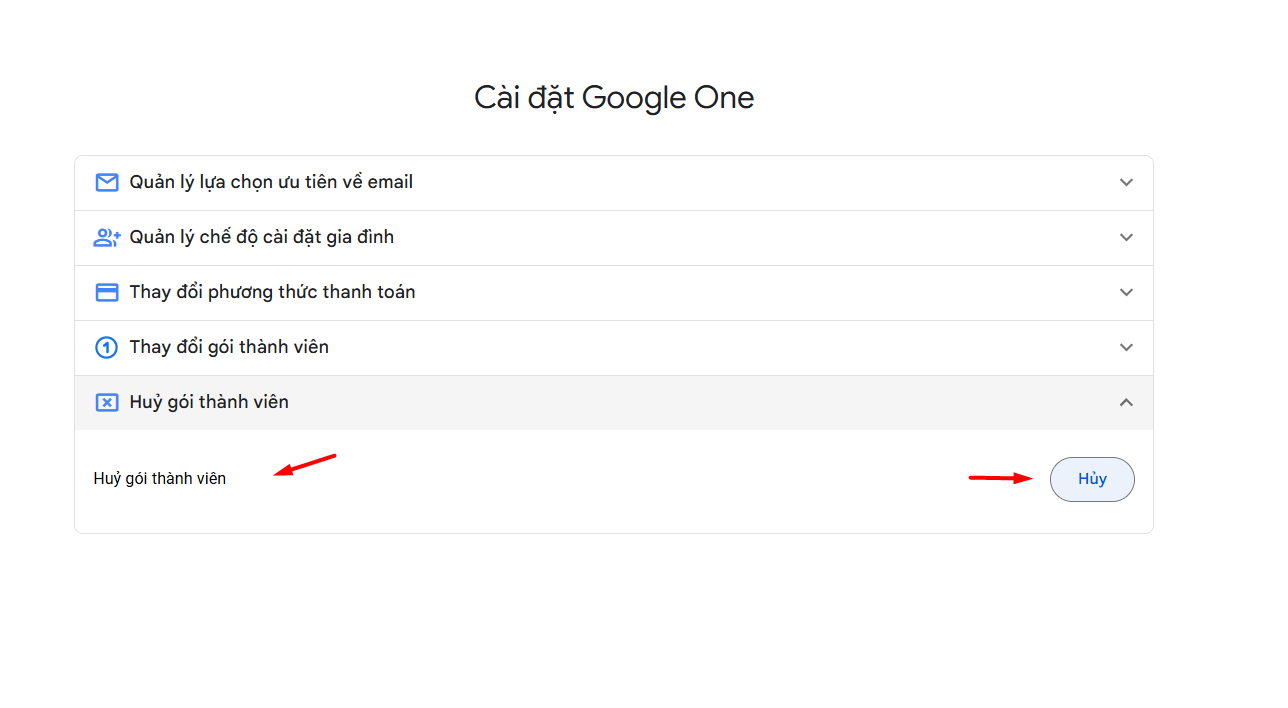
Task: Click the red arrow pointing at Hủy
Action: pos(1001,478)
